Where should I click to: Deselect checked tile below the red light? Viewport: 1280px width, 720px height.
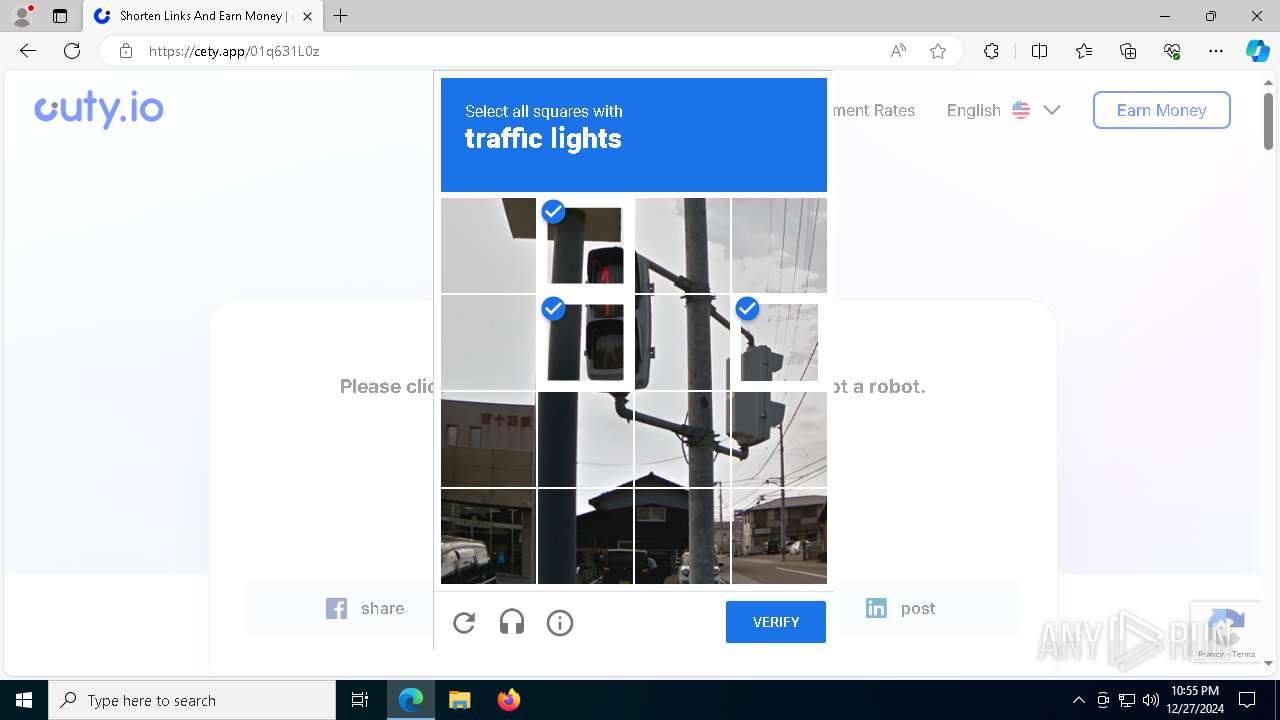point(585,342)
